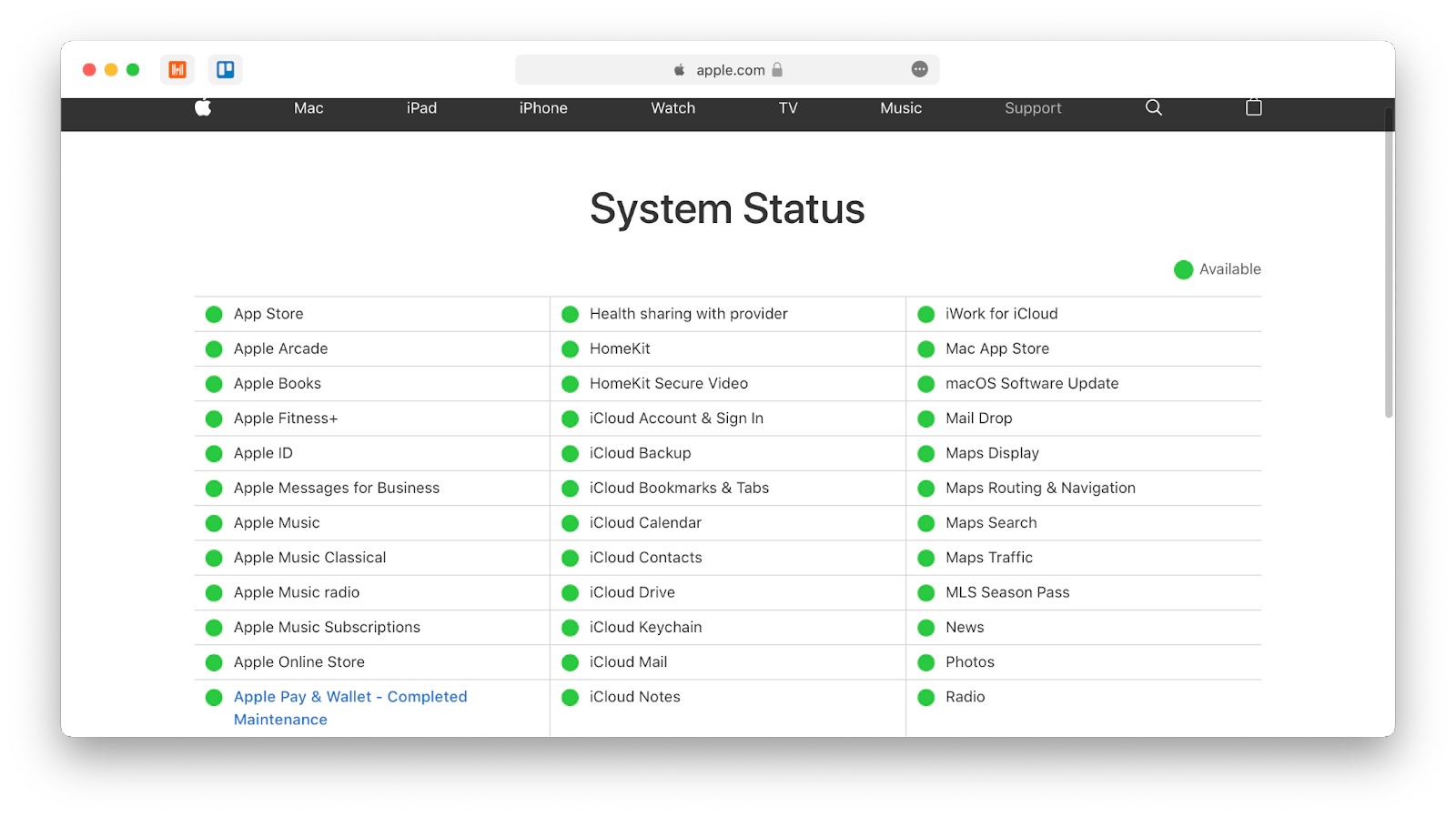1456x817 pixels.
Task: Select the Apple Books row text
Action: pos(278,384)
